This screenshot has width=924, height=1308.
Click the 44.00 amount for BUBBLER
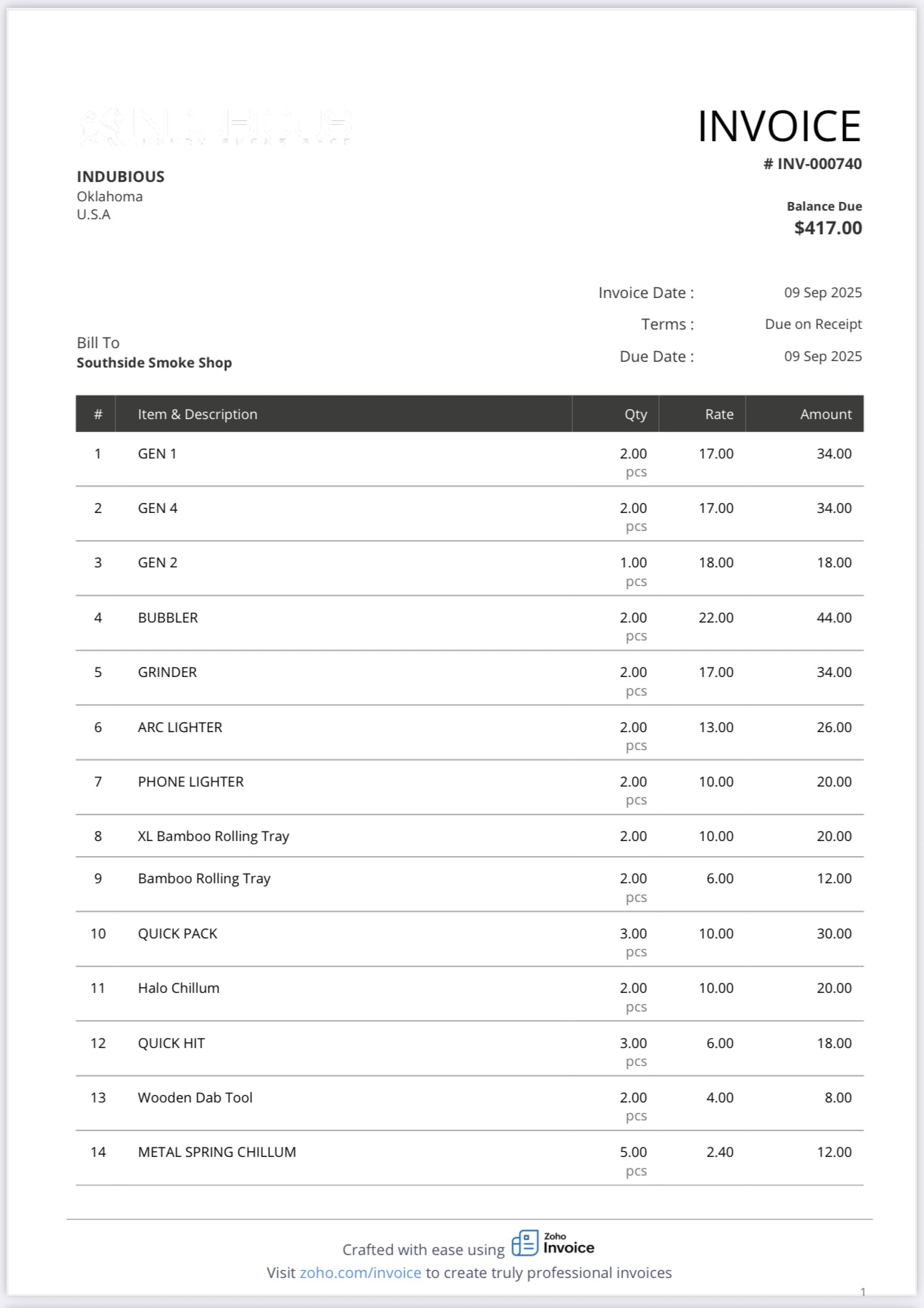(x=834, y=617)
